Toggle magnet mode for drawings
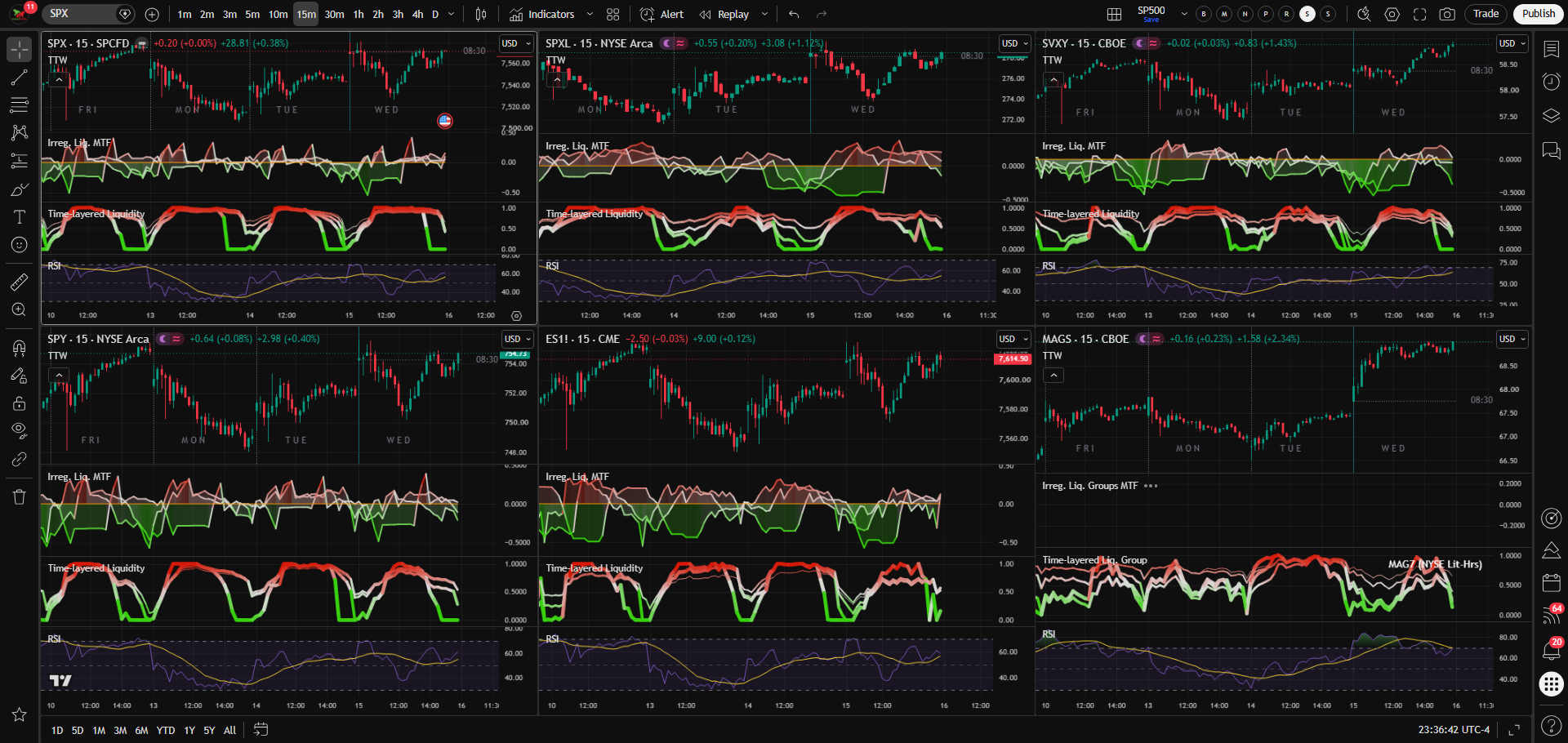This screenshot has height=743, width=1568. (x=20, y=348)
